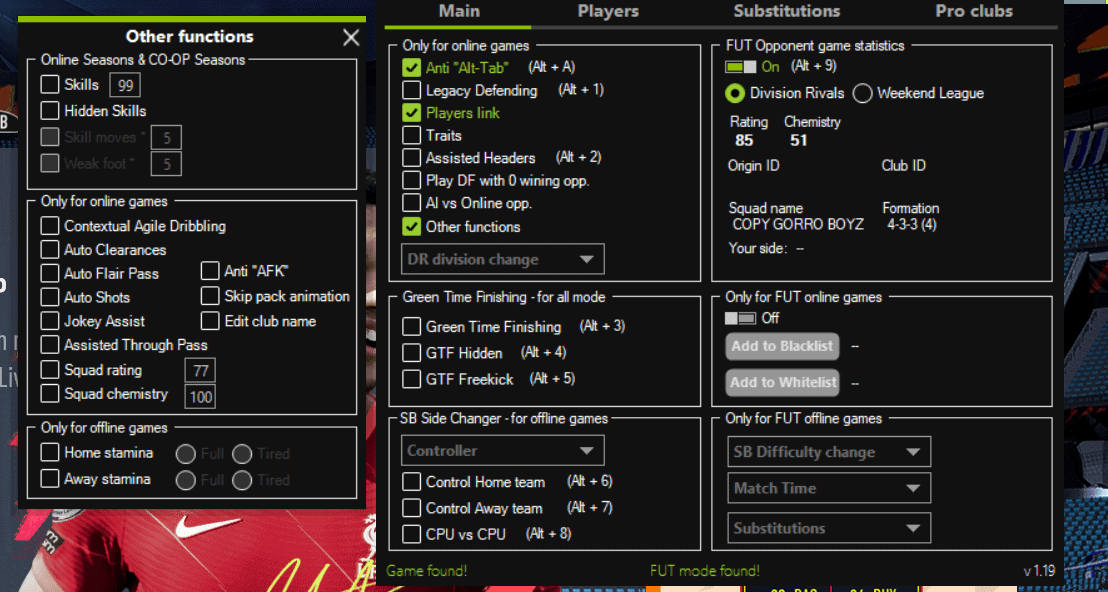This screenshot has width=1108, height=592.
Task: Check Play DF with 0 wining opp.
Action: [x=411, y=181]
